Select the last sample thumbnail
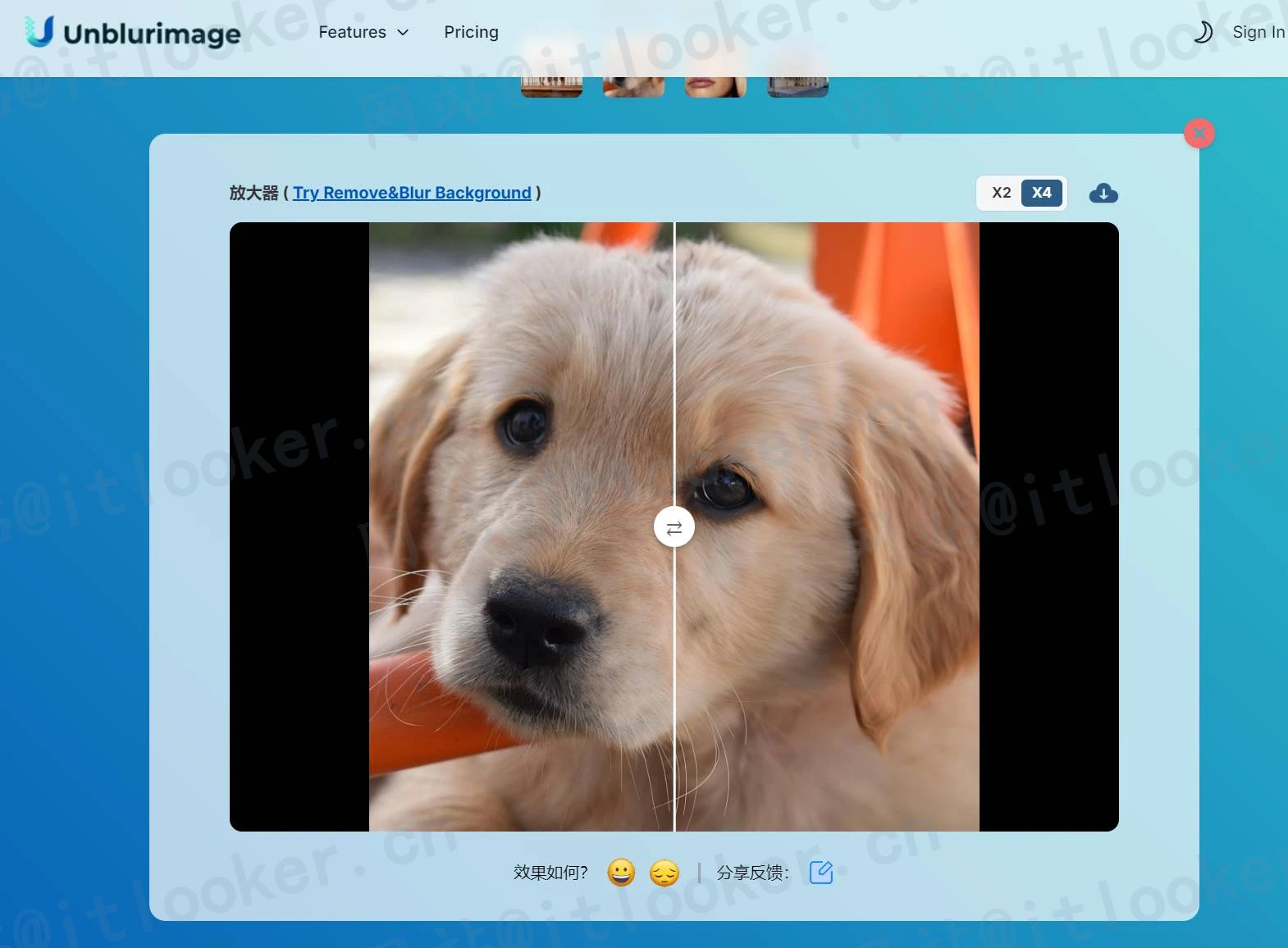 [x=797, y=87]
